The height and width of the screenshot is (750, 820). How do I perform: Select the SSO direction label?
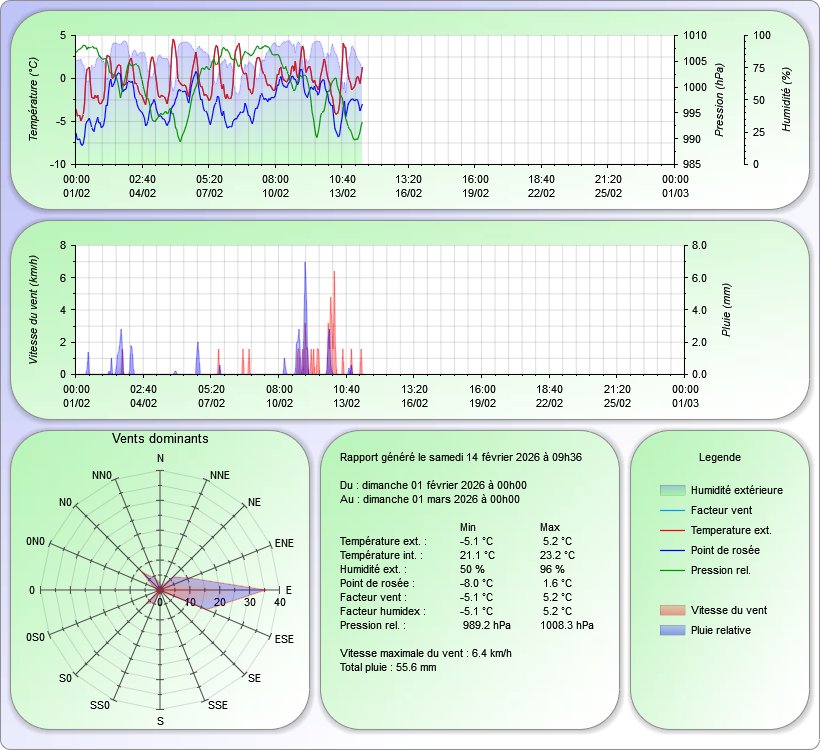pyautogui.click(x=100, y=705)
